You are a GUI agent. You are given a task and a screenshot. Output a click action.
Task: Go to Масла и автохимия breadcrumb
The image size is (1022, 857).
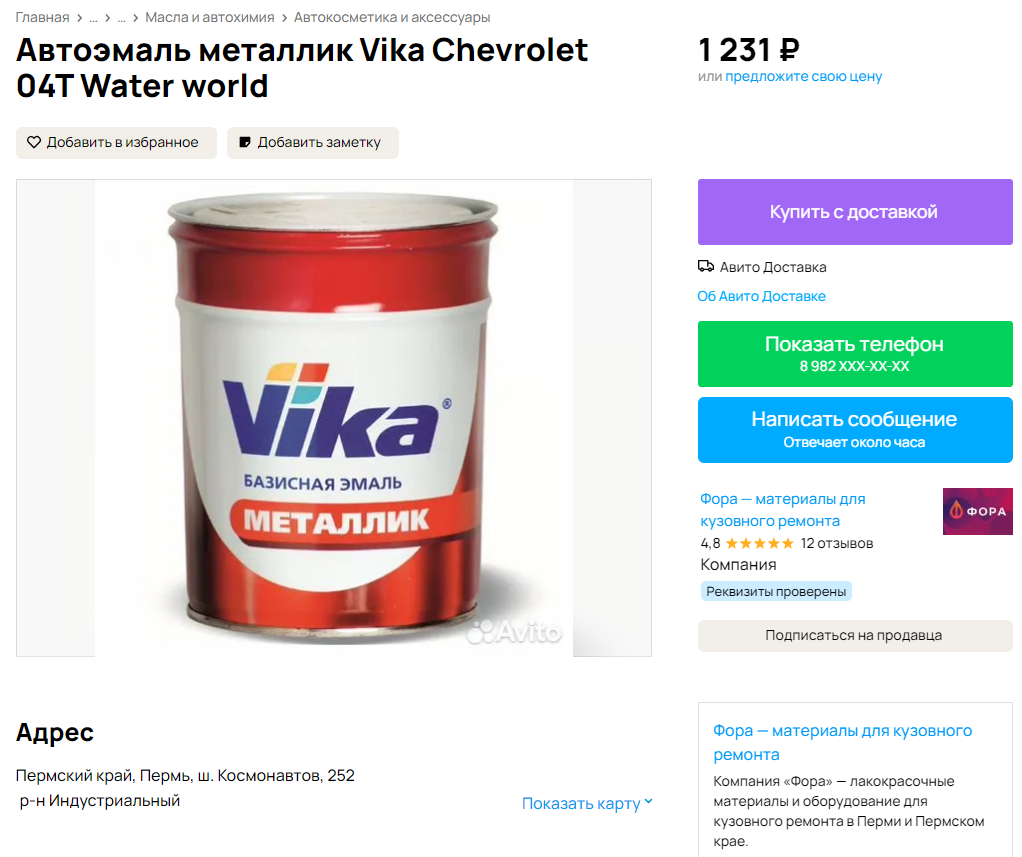(210, 18)
